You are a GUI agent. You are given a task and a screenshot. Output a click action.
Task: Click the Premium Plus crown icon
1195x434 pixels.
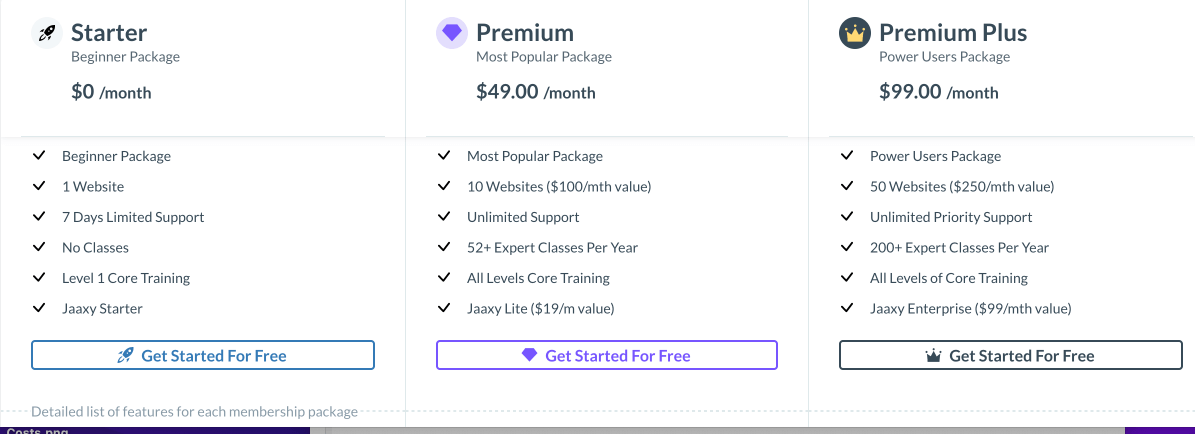[x=854, y=34]
